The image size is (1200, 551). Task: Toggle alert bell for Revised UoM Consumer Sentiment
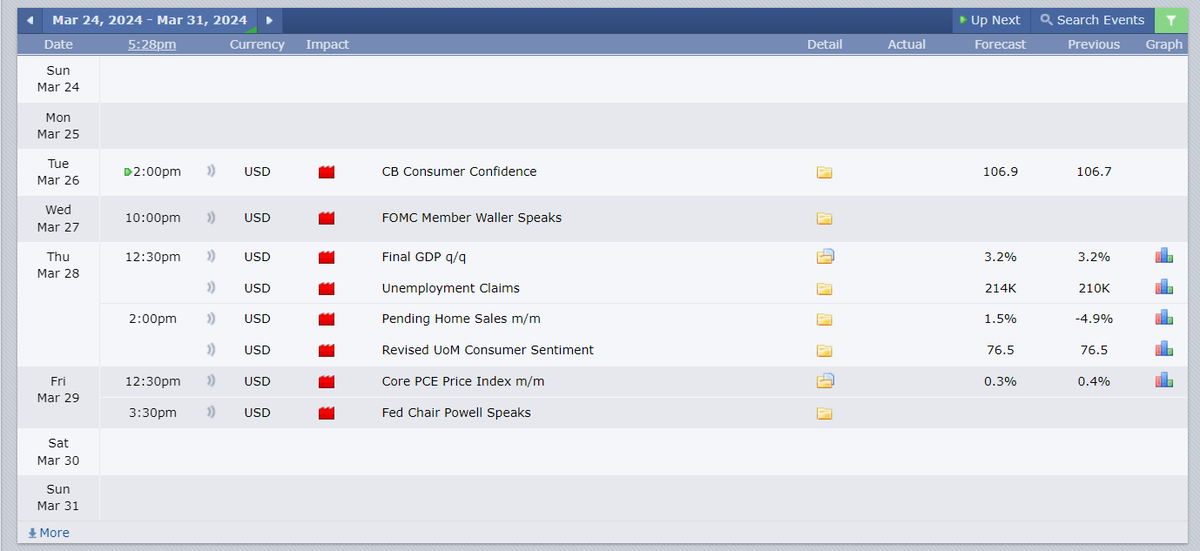click(x=211, y=350)
